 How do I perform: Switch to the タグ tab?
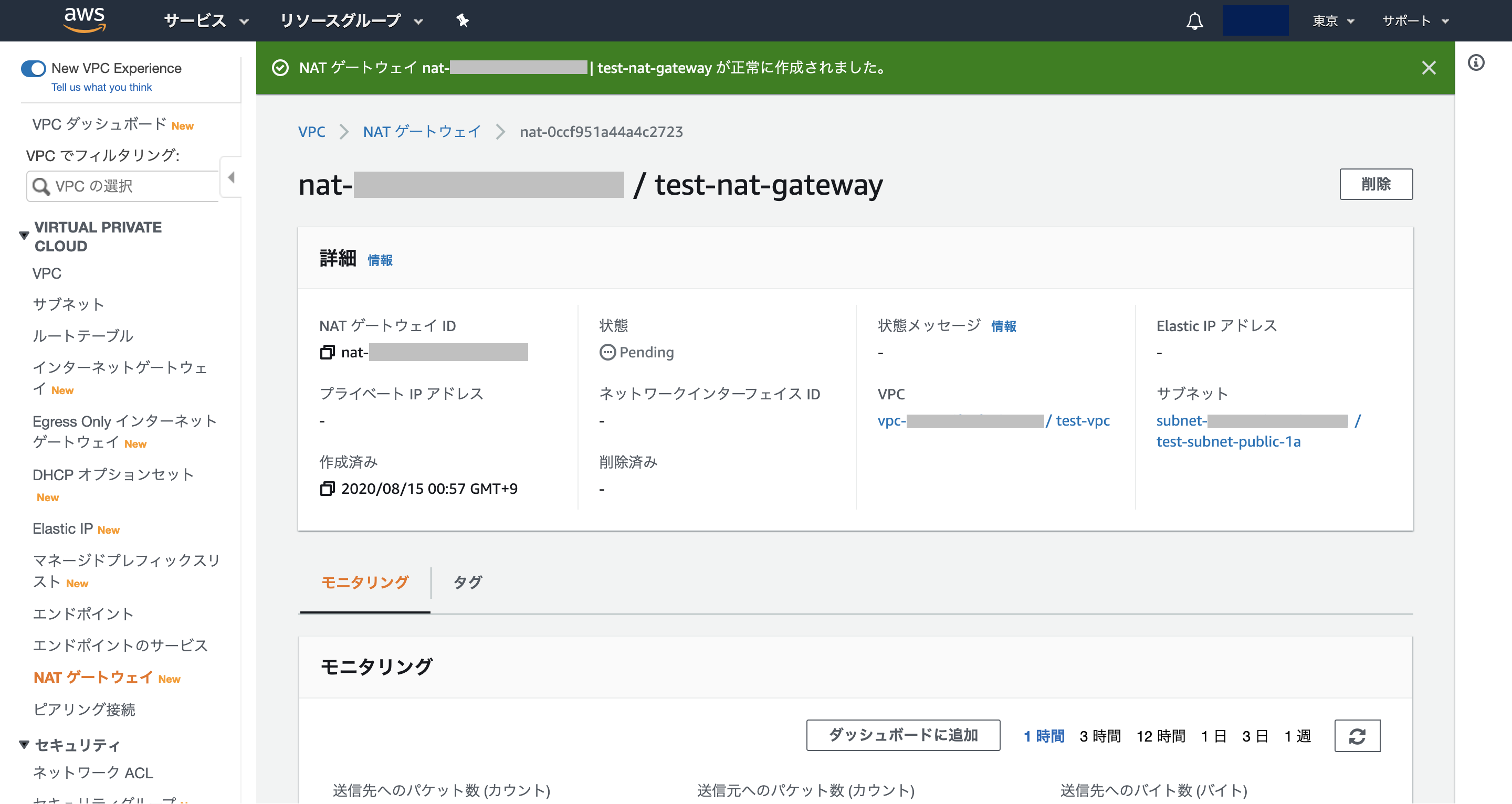tap(467, 582)
